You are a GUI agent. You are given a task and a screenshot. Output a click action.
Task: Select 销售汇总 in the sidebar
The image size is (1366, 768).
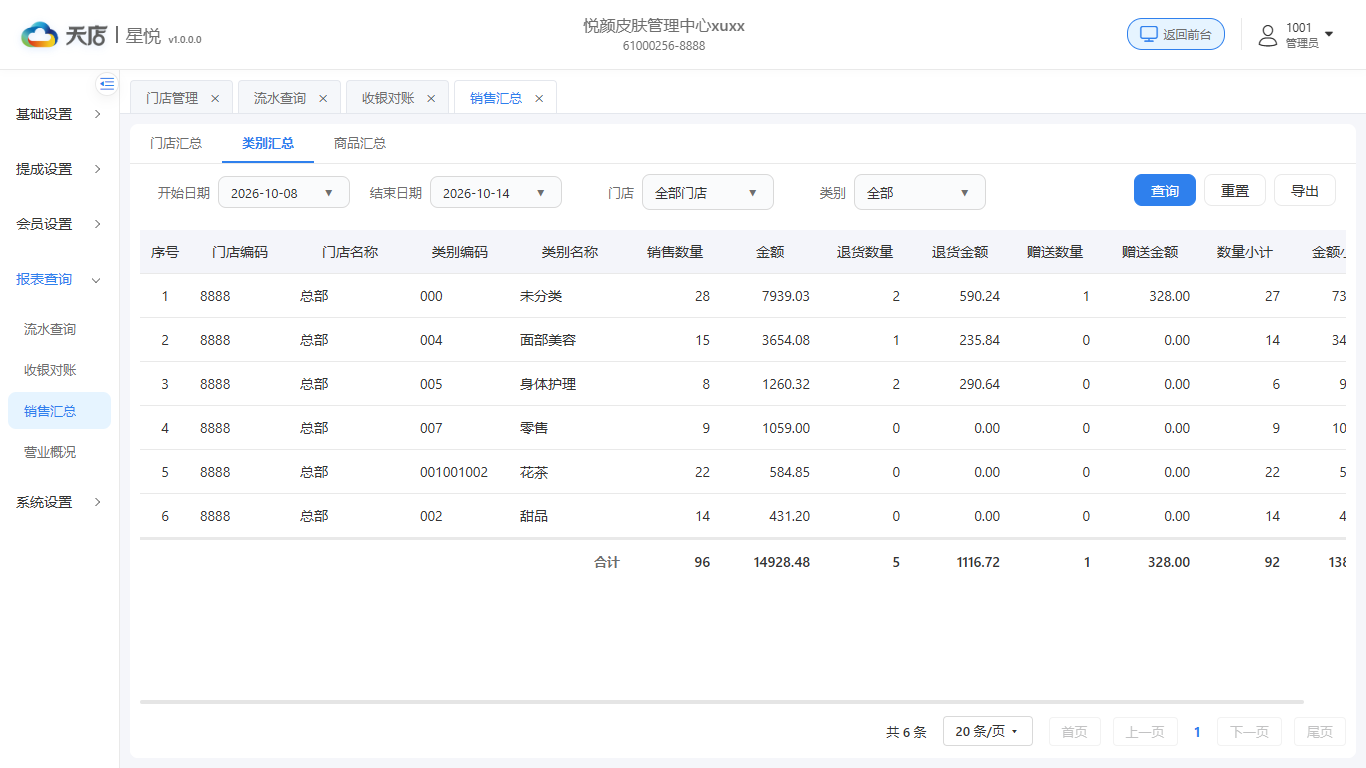59,411
